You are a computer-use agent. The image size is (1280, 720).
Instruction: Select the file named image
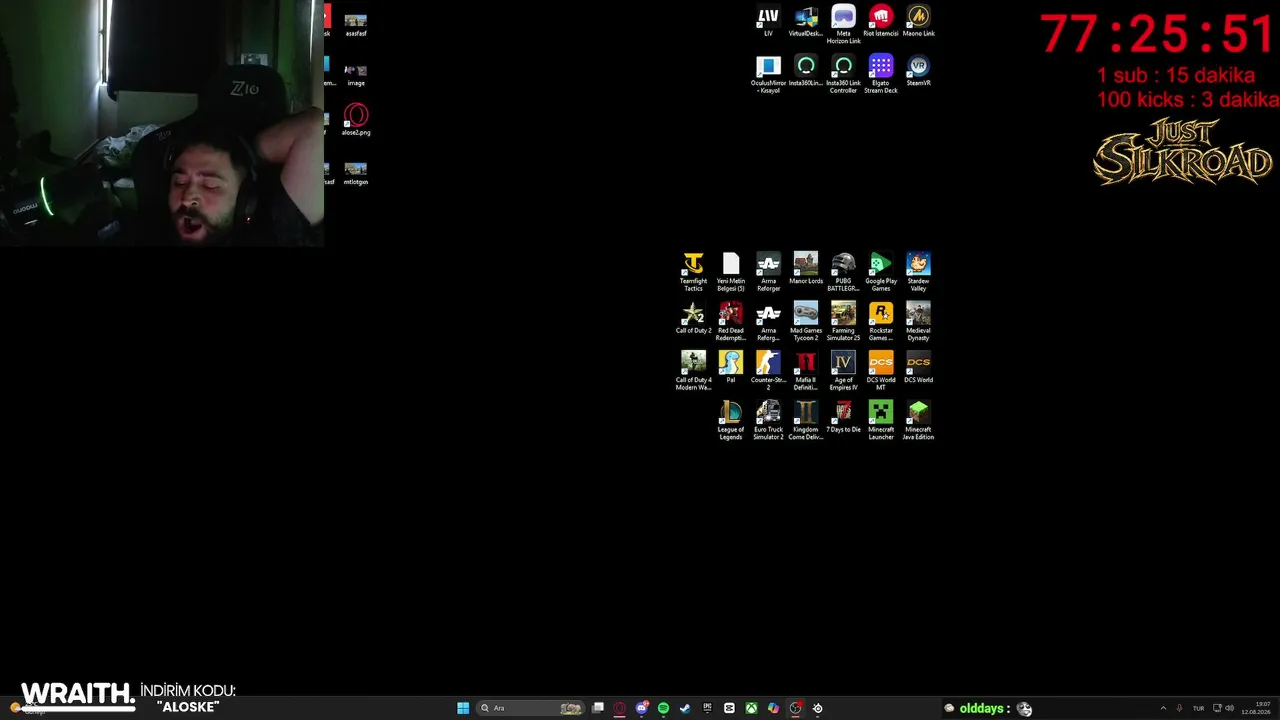[x=356, y=75]
